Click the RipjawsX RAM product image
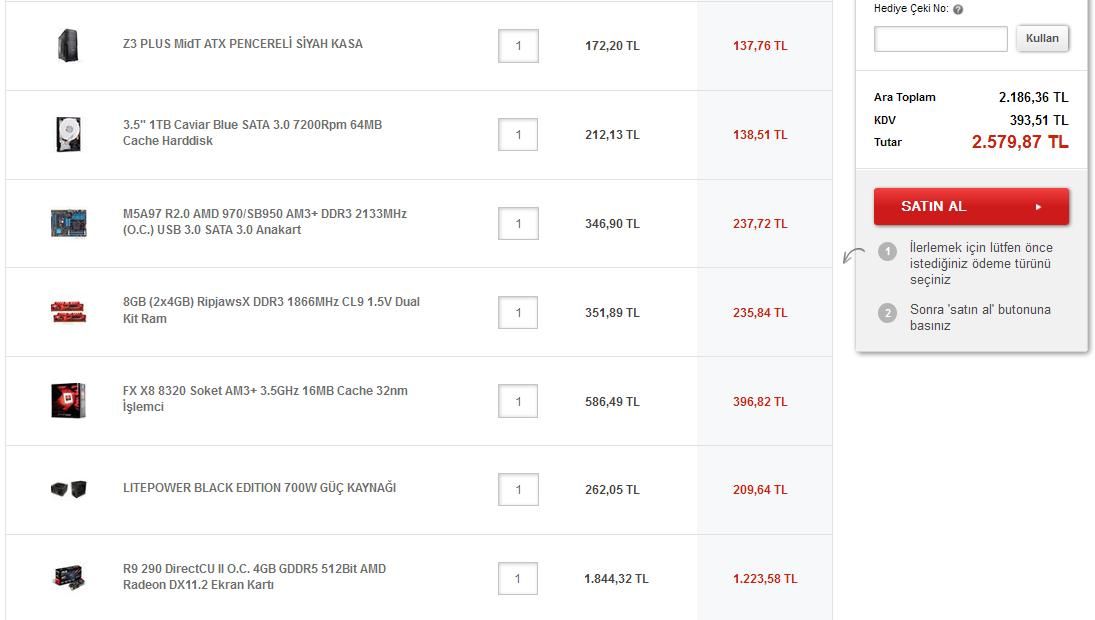The width and height of the screenshot is (1095, 620). coord(68,312)
